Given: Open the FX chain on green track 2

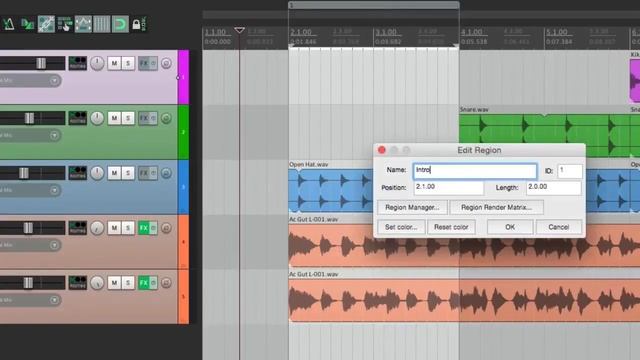Looking at the screenshot, I should 144,118.
